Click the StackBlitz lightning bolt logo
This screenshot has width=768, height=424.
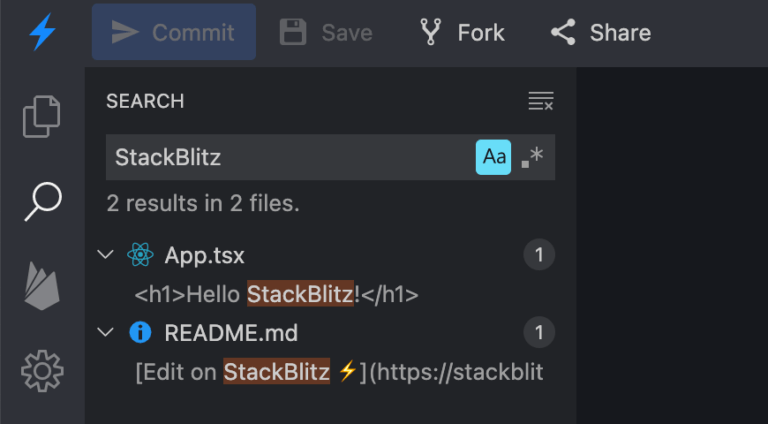(42, 32)
